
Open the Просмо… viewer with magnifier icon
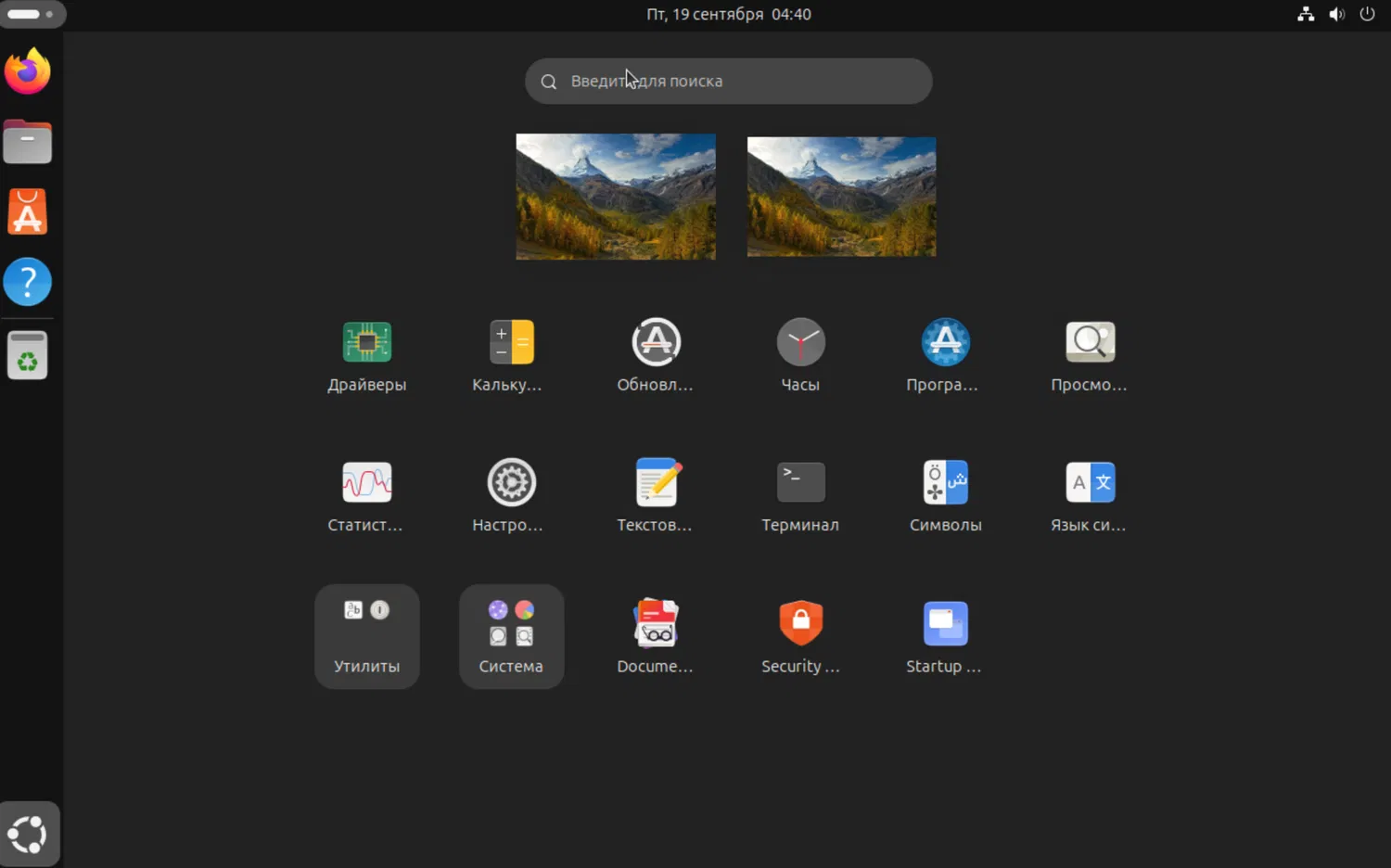[x=1091, y=357]
